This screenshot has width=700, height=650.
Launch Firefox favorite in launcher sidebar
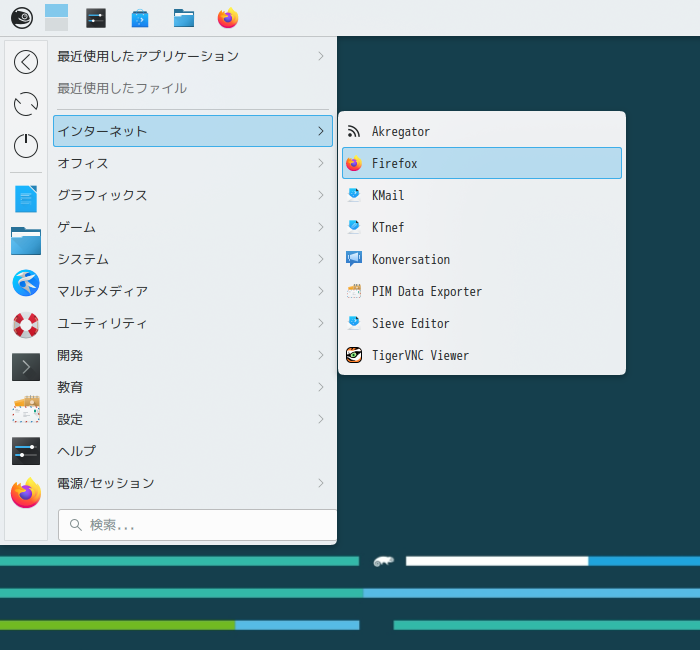click(26, 492)
